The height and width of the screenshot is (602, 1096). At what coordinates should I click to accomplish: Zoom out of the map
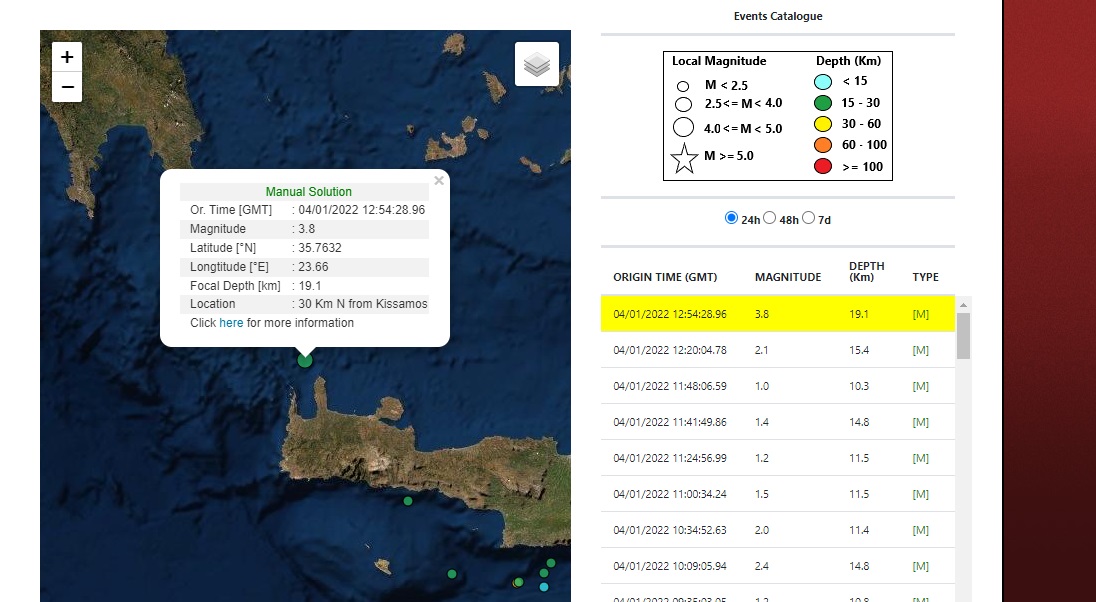(x=67, y=87)
